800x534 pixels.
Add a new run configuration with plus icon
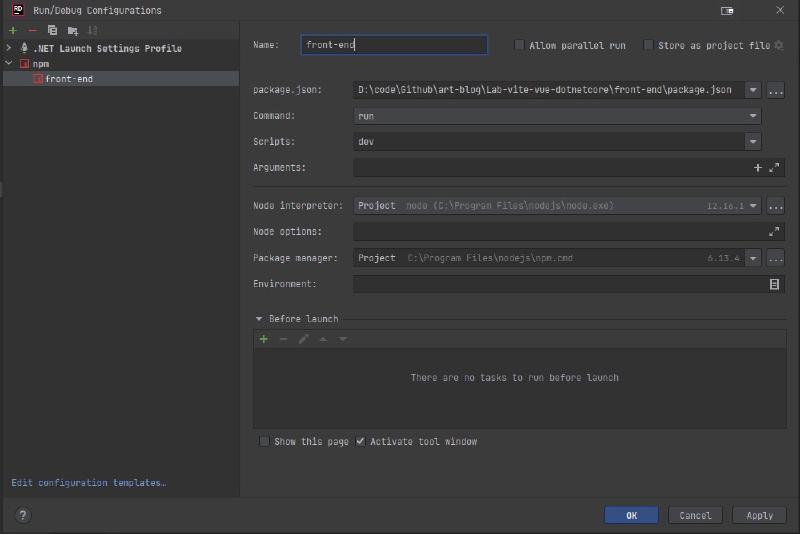(13, 31)
